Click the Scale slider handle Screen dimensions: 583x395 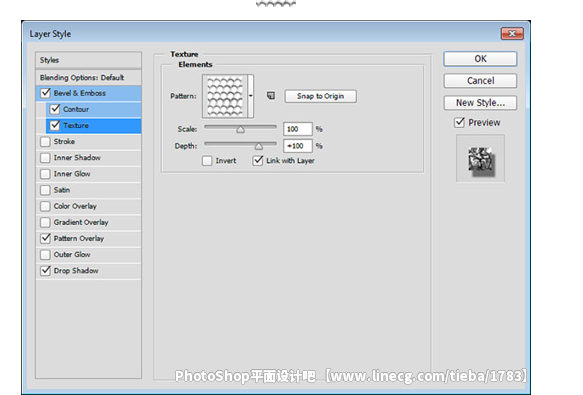241,129
